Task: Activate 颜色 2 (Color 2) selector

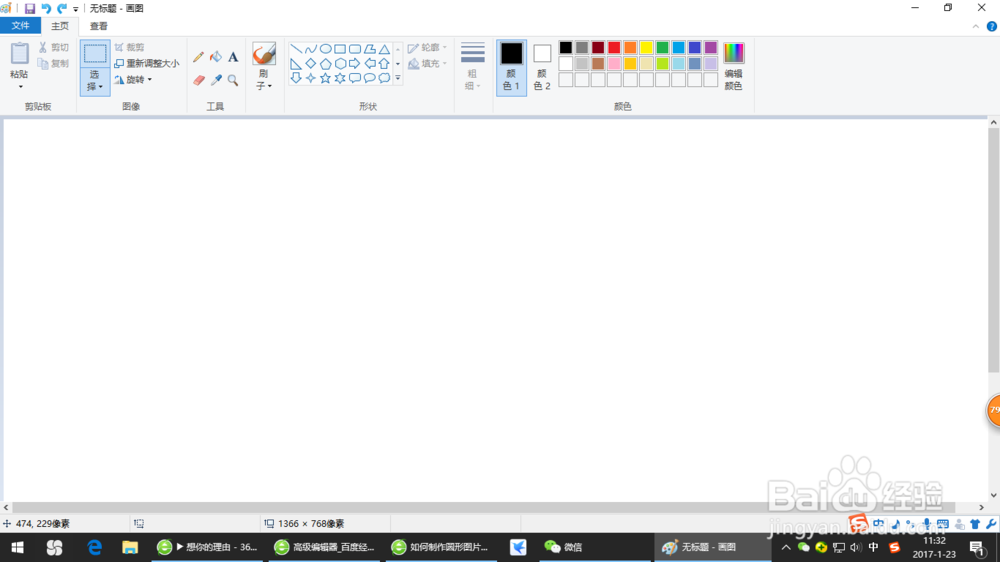Action: (x=542, y=68)
